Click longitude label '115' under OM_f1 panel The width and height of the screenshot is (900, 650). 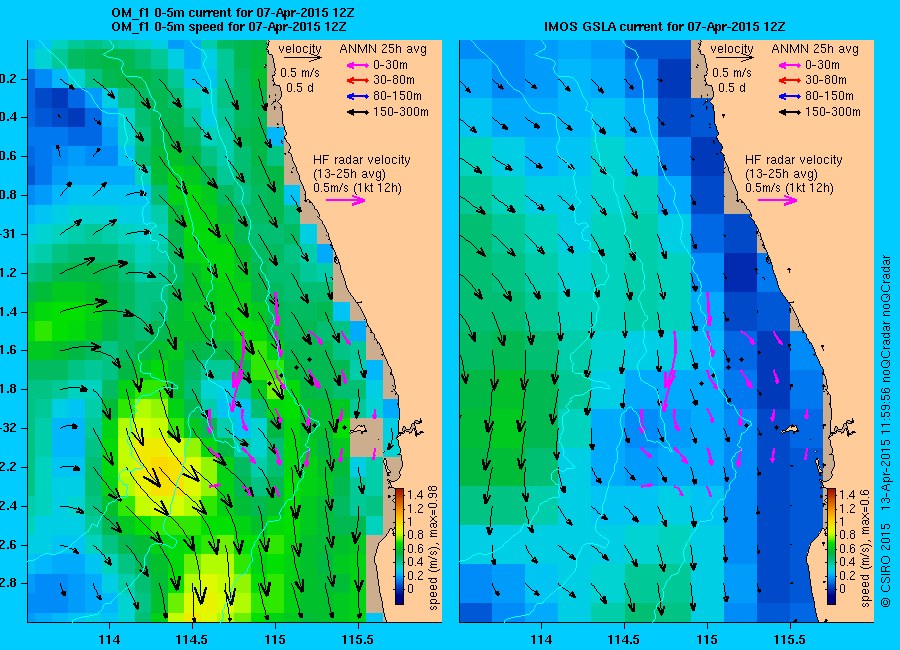tap(275, 639)
